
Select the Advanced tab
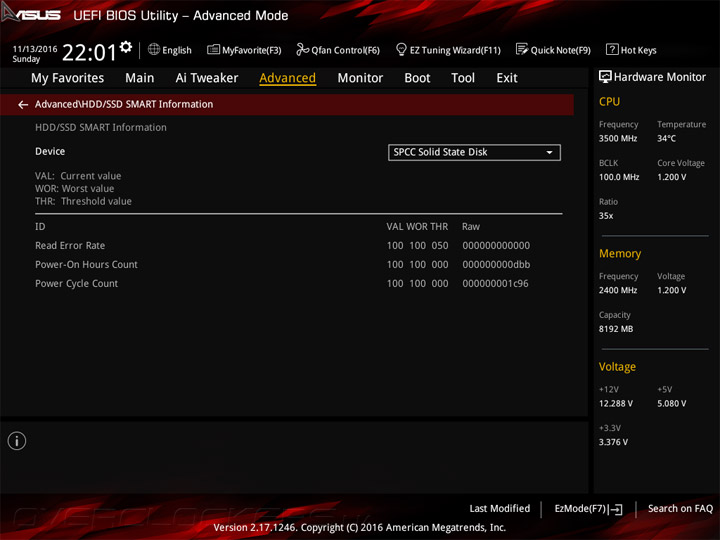click(x=287, y=78)
